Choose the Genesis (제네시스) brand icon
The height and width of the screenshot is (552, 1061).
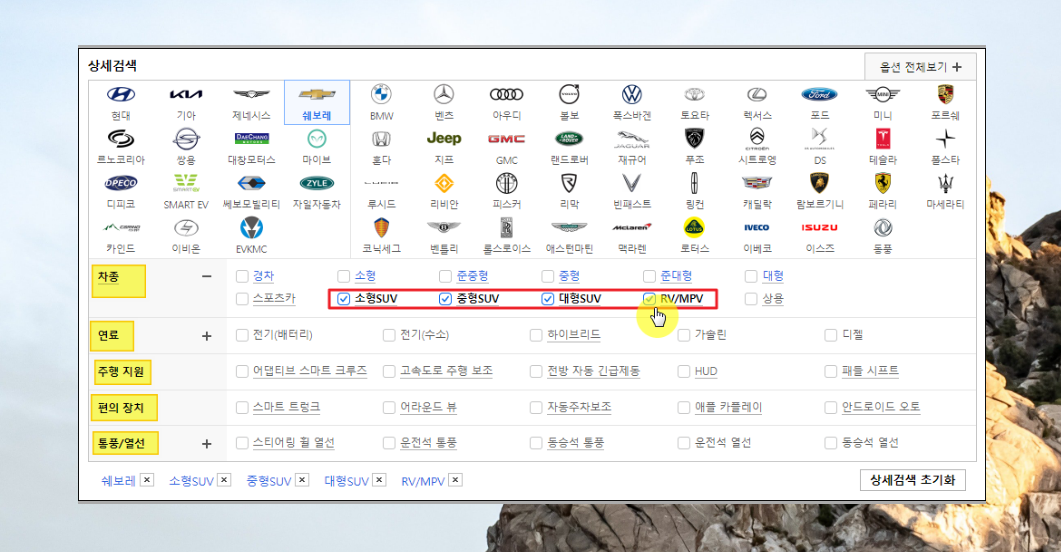click(251, 94)
